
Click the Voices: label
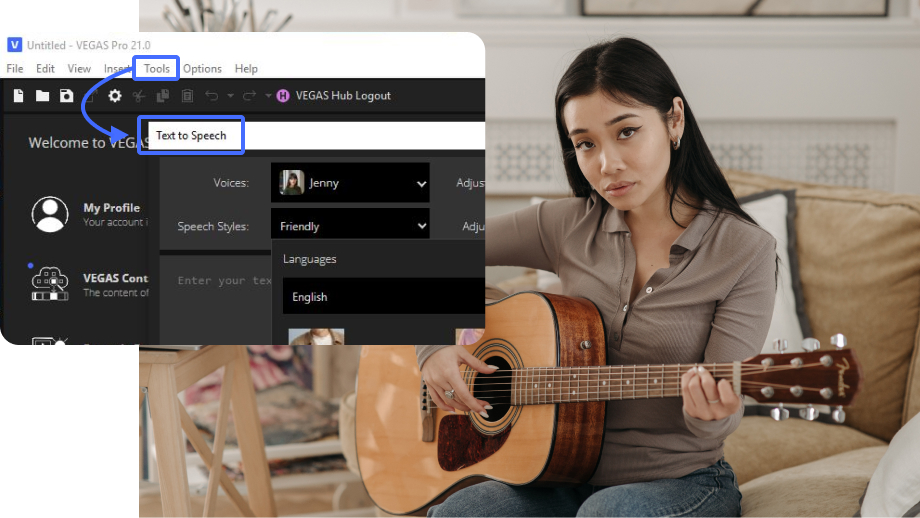click(231, 182)
